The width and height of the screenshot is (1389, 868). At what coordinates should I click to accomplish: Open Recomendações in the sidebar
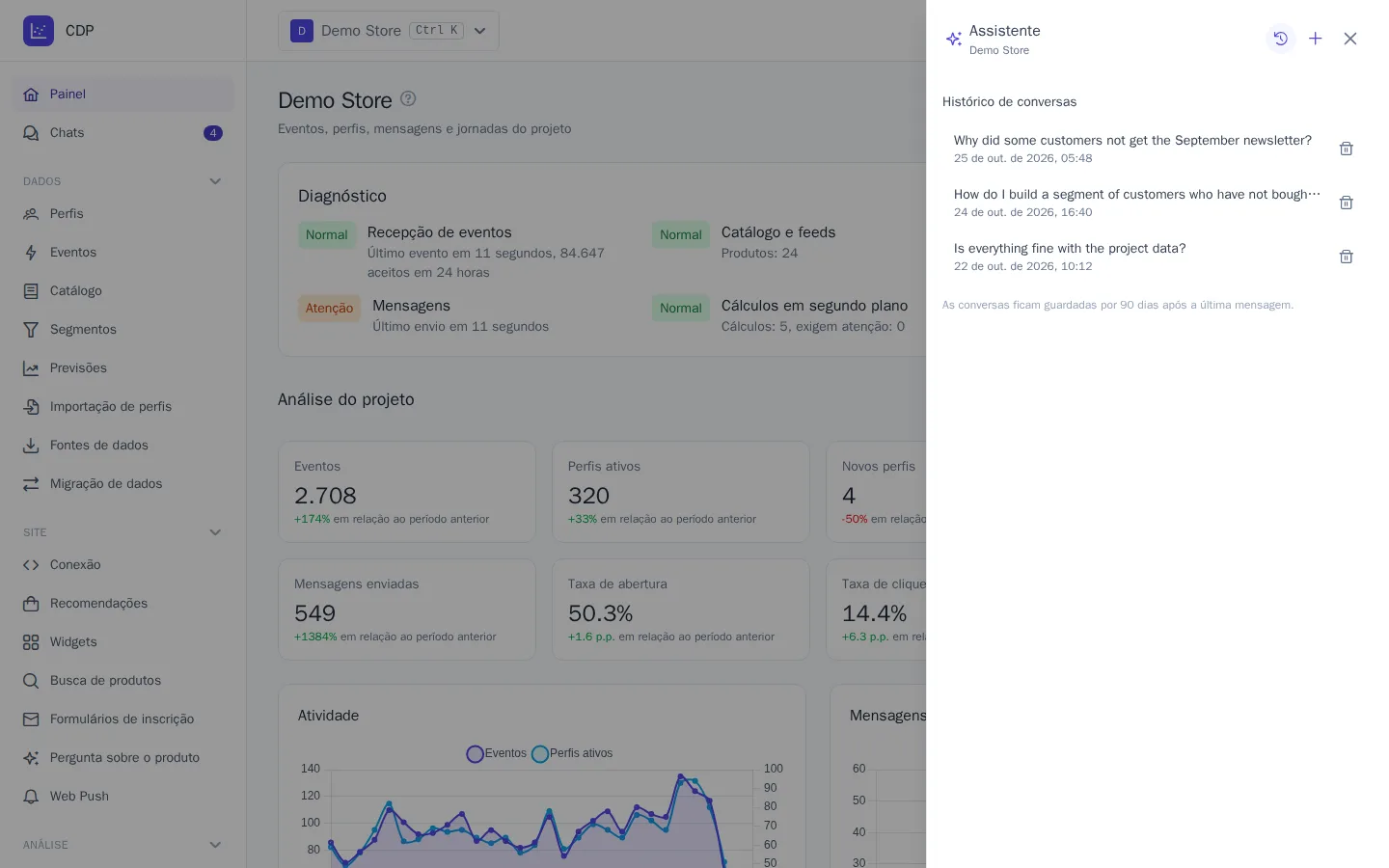click(x=123, y=603)
